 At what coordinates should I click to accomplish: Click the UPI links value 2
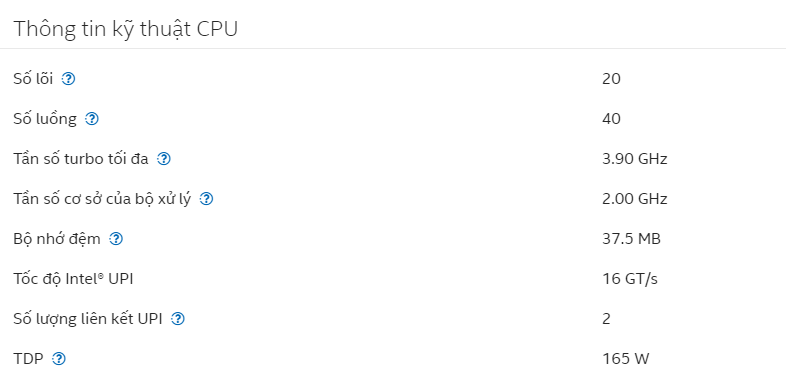point(607,319)
